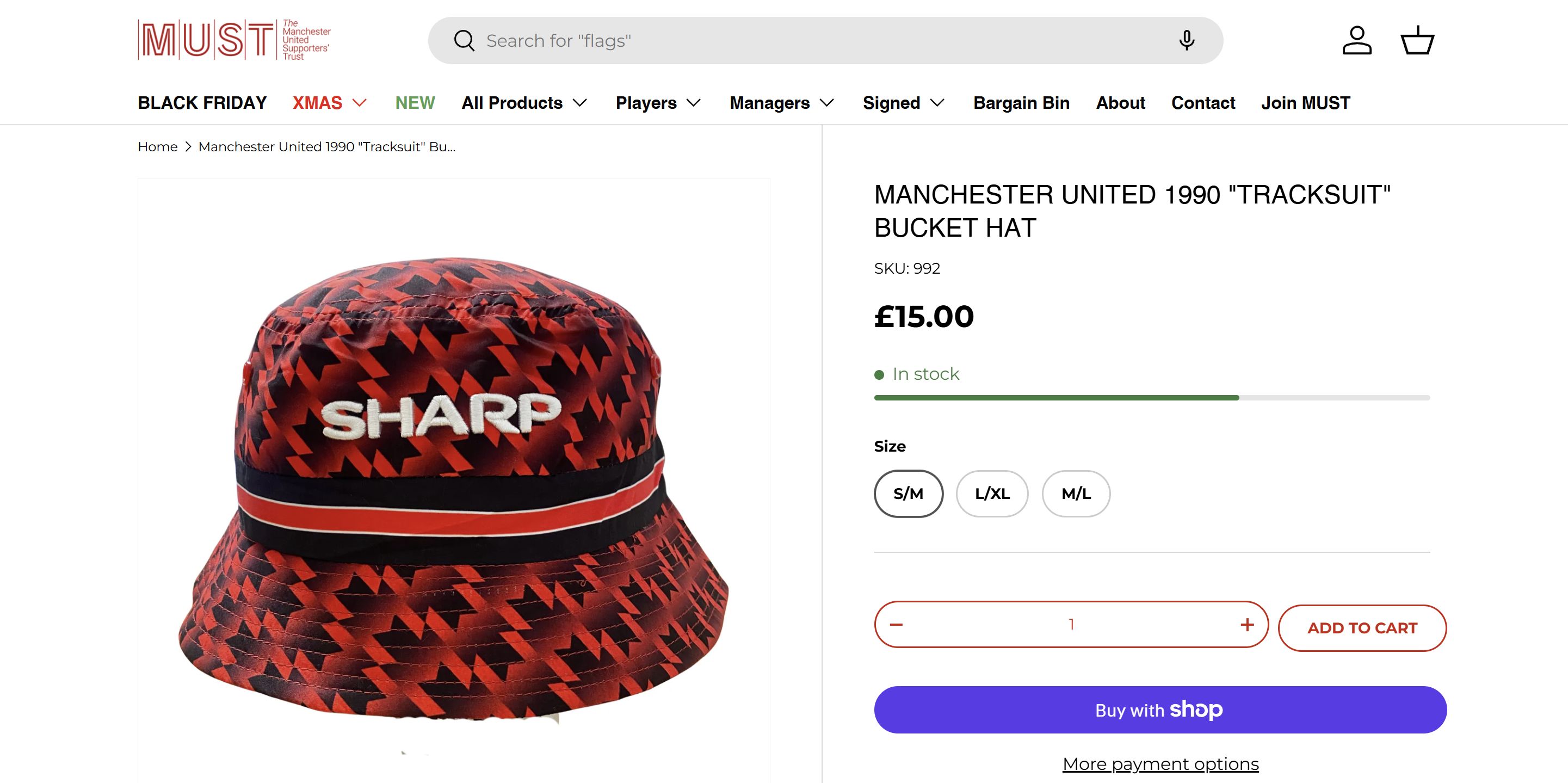1568x783 pixels.
Task: Focus the search for flags field
Action: 822,41
